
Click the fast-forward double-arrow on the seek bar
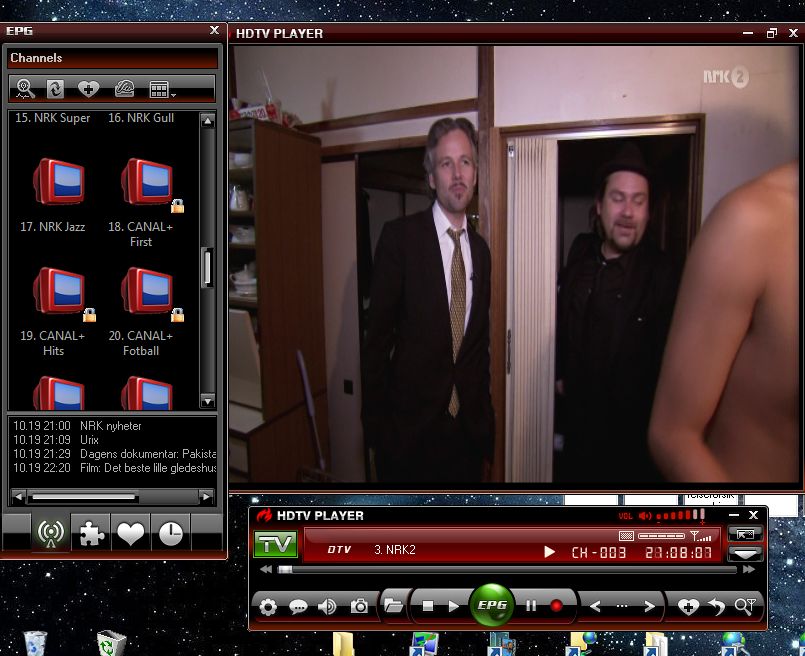click(749, 569)
